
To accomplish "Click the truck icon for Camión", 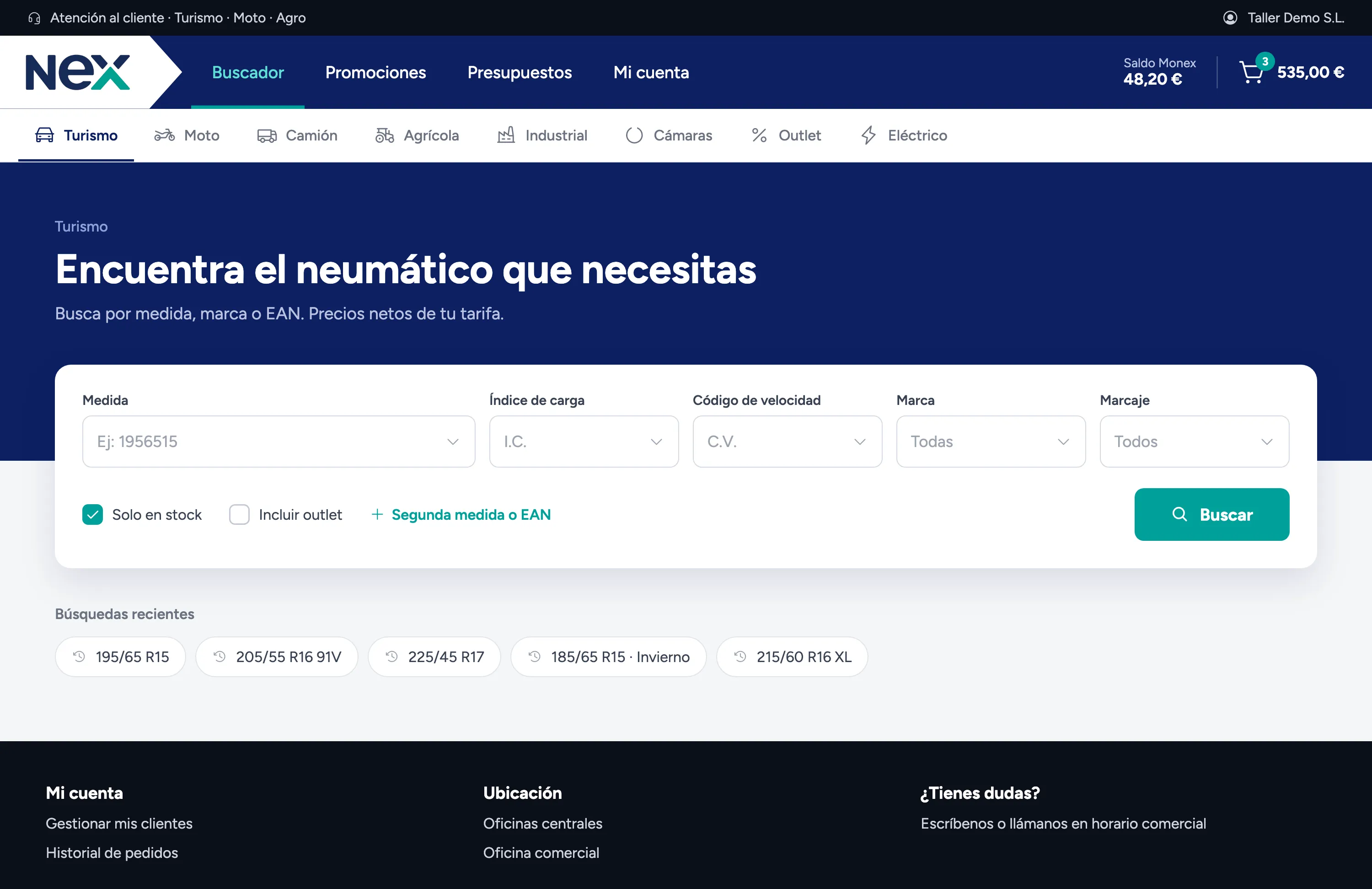I will (x=266, y=135).
